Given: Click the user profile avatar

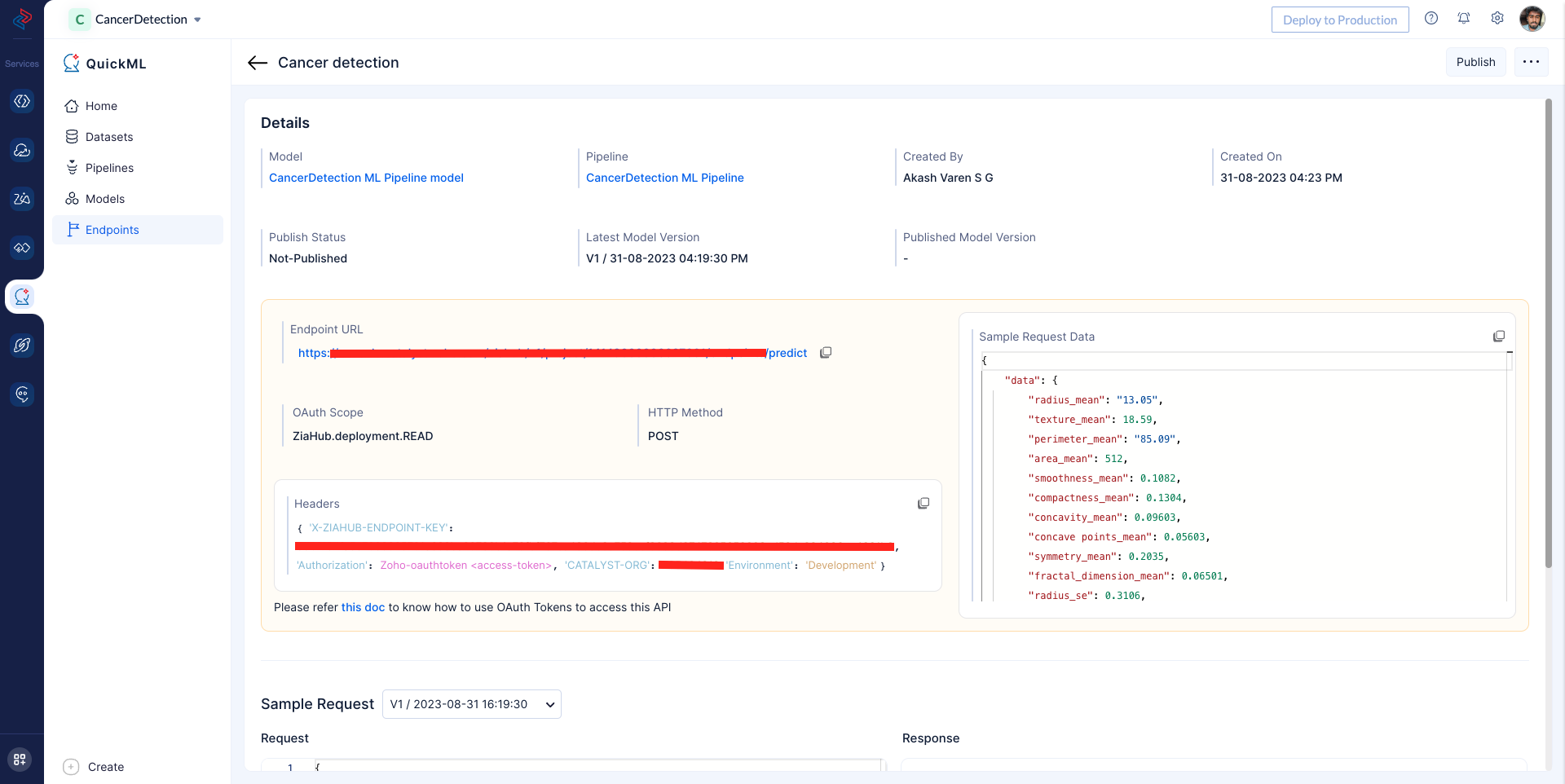Looking at the screenshot, I should (1532, 19).
